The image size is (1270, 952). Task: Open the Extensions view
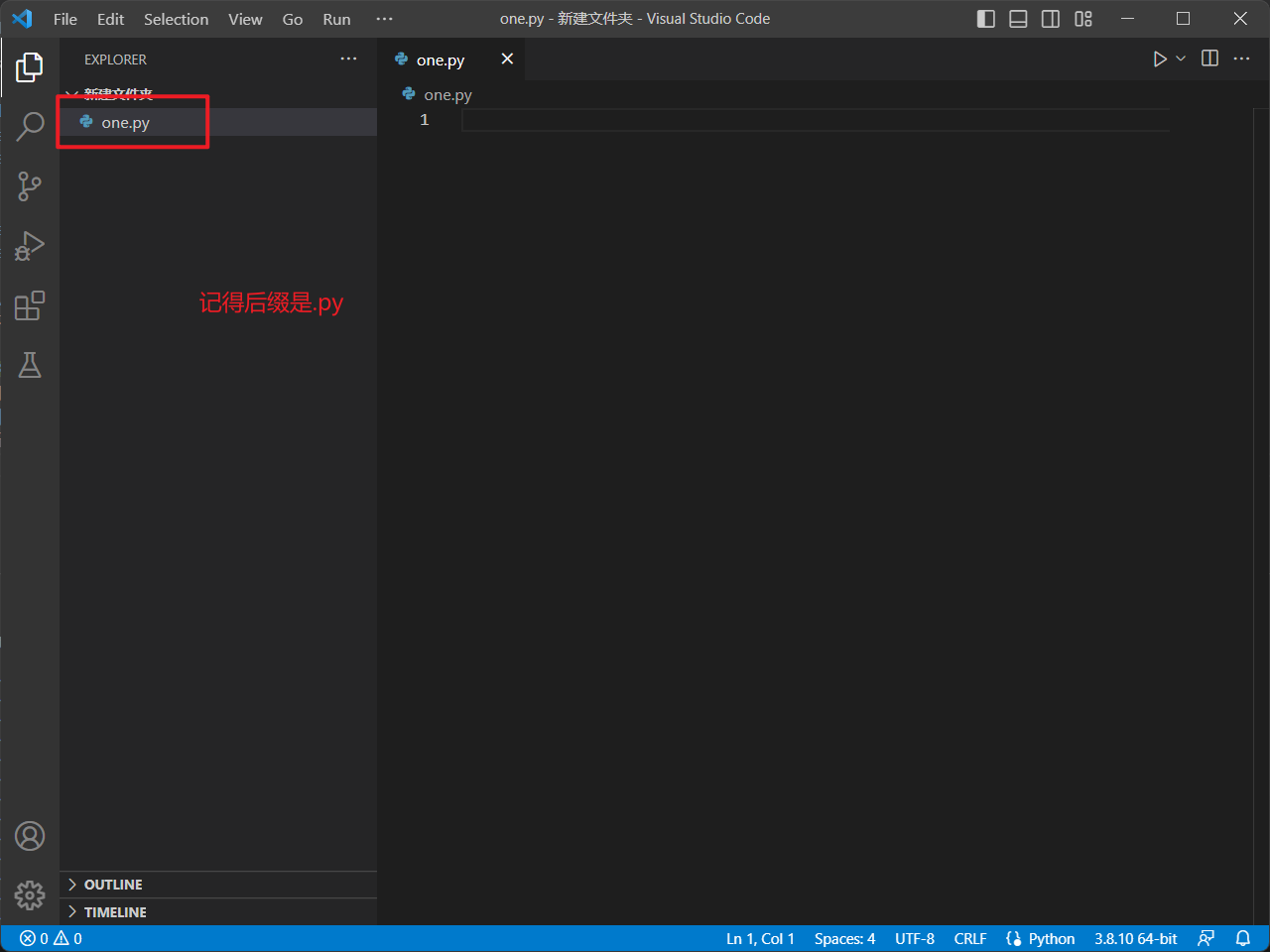point(30,305)
